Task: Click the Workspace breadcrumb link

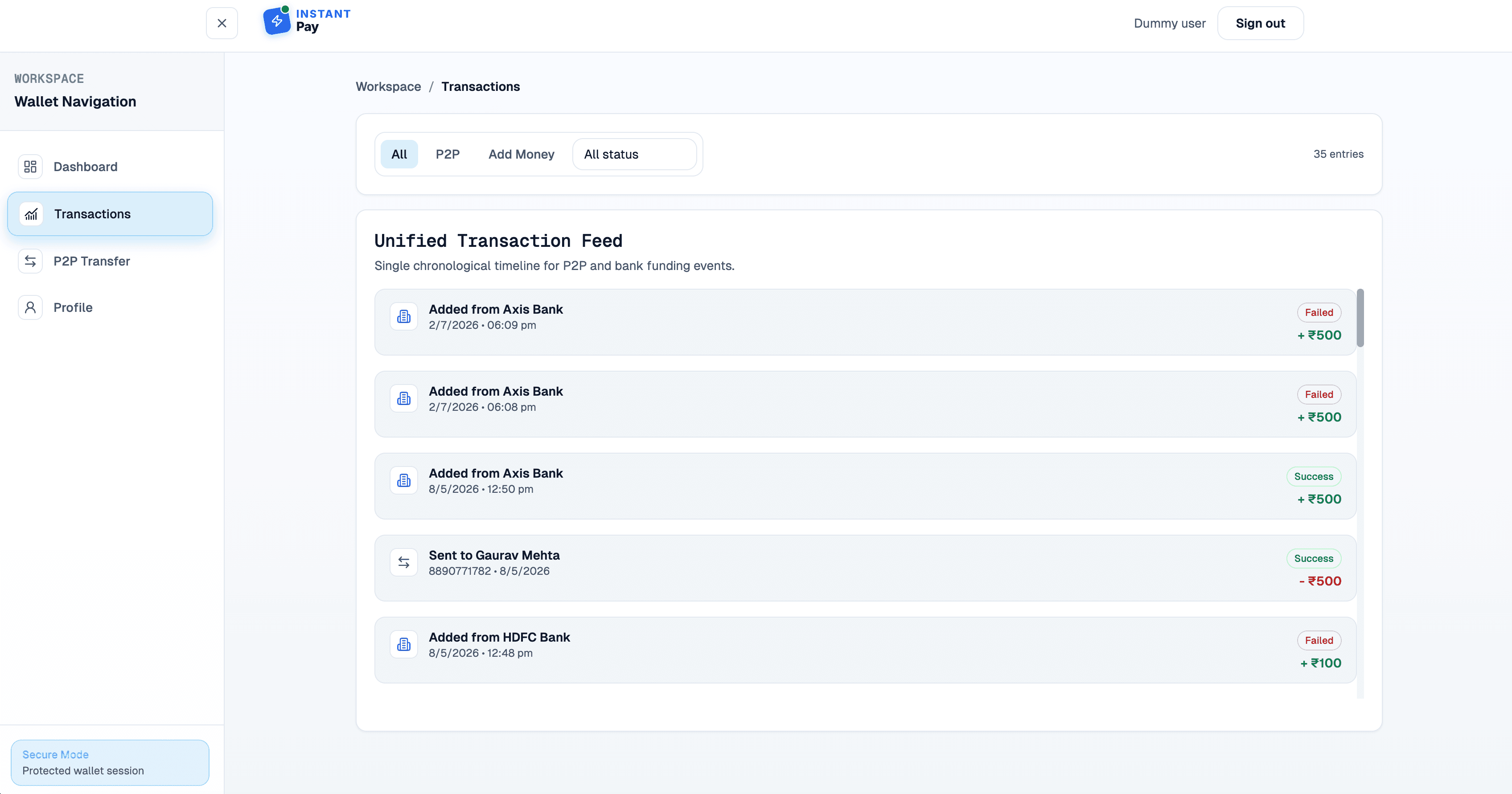Action: tap(389, 87)
